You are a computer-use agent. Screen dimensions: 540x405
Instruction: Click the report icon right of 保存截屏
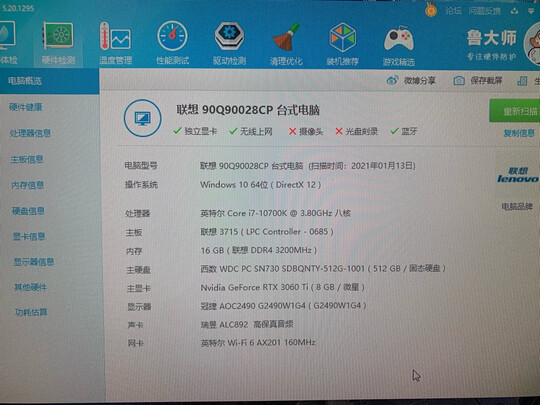click(522, 81)
